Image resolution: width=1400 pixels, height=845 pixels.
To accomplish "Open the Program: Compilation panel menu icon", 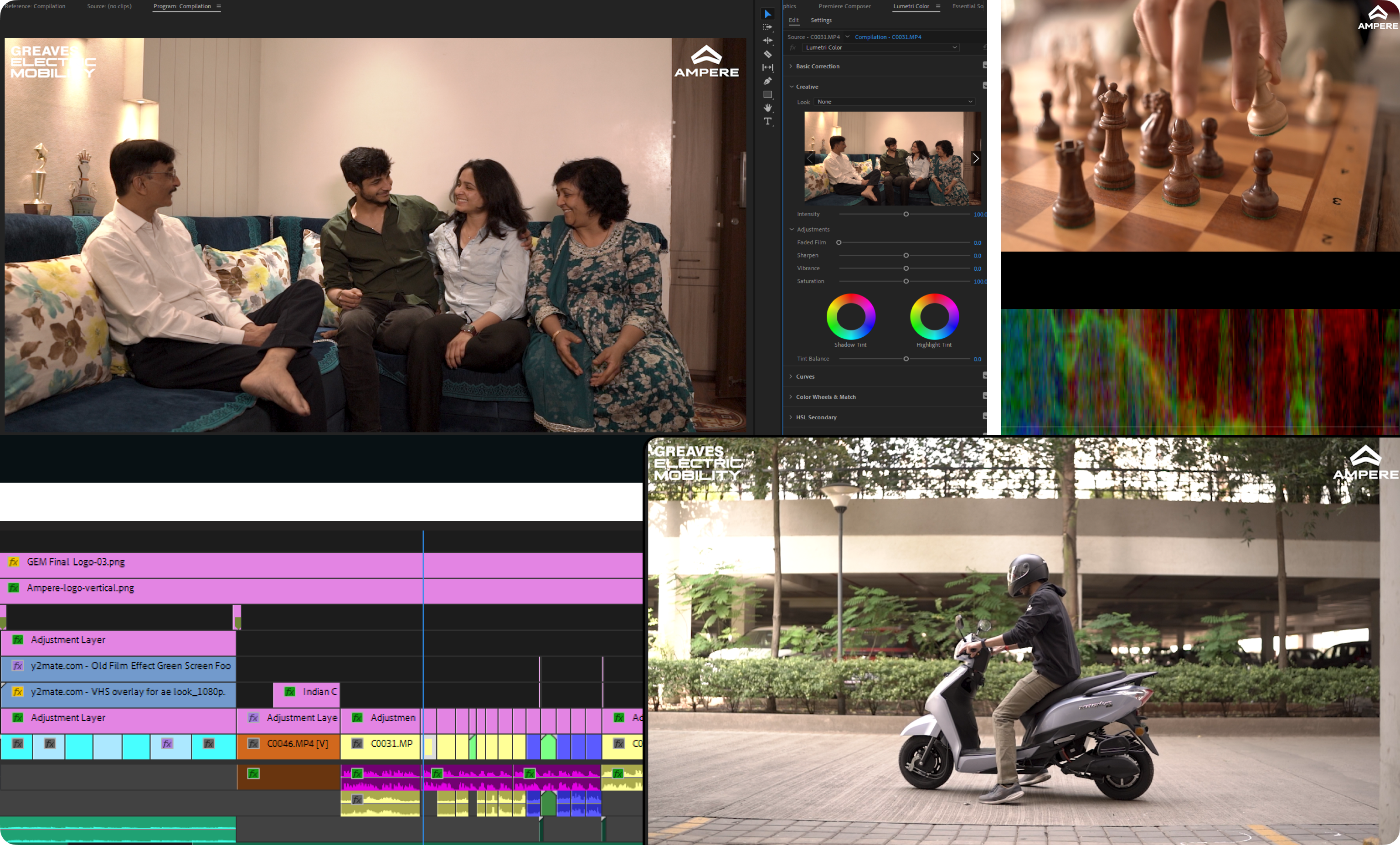I will point(218,6).
